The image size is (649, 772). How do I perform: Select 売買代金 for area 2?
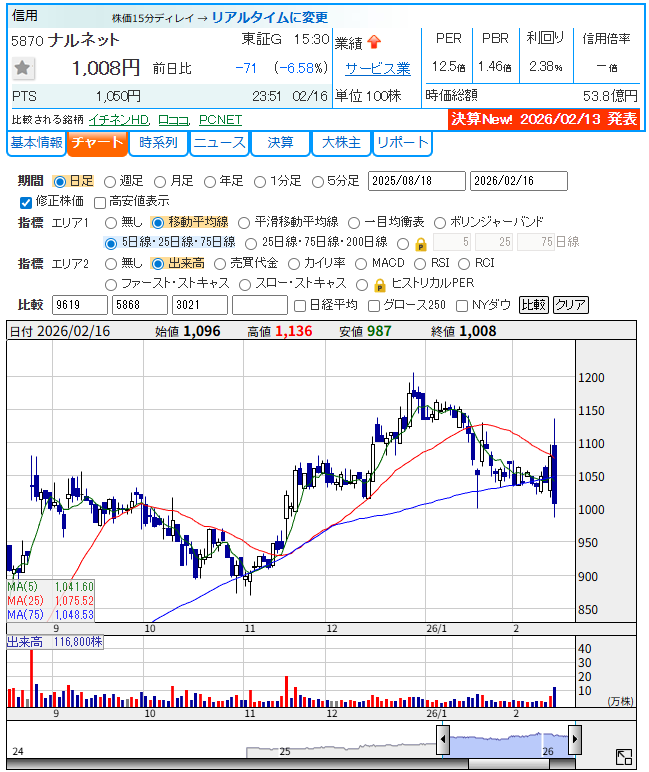[x=220, y=264]
